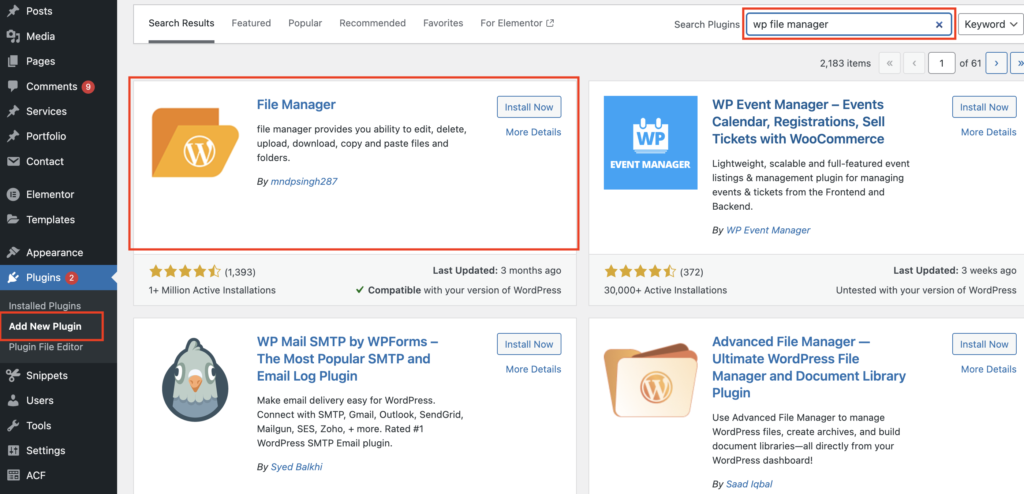Click the Plugins plug icon

12,278
